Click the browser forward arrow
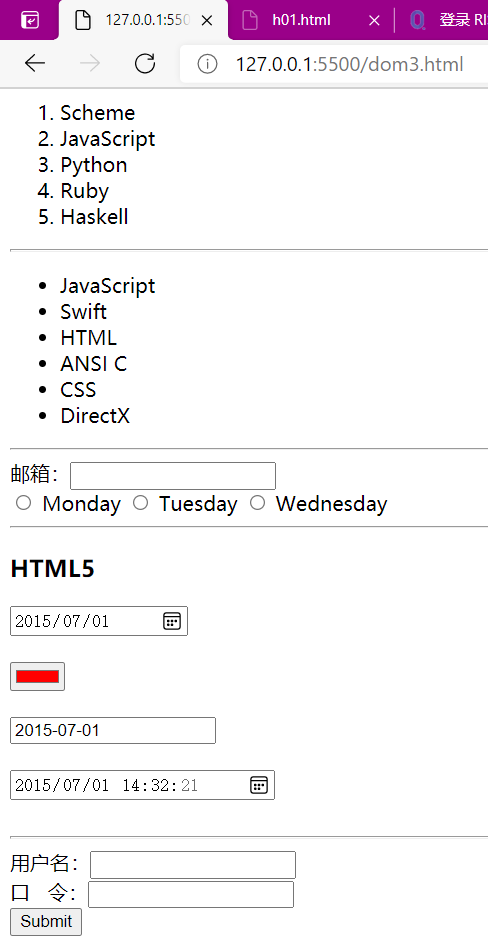This screenshot has height=948, width=488. click(x=90, y=63)
